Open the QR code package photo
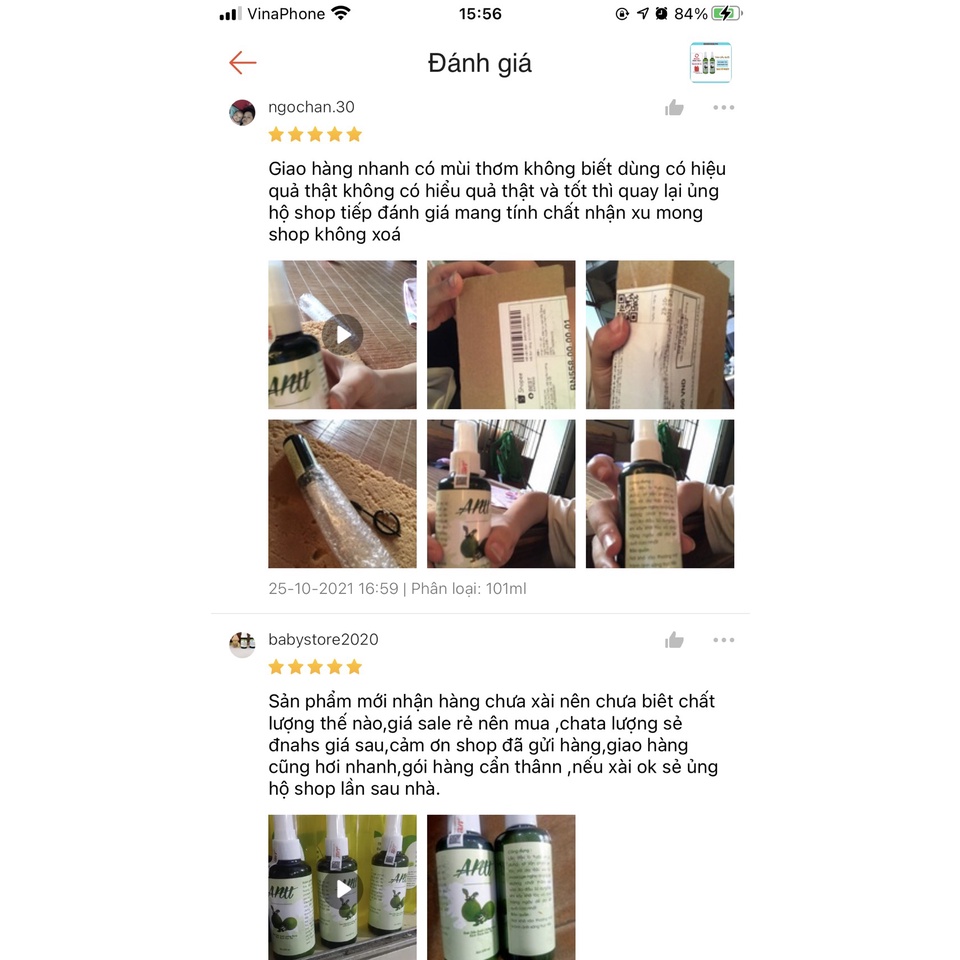Image resolution: width=960 pixels, height=960 pixels. click(x=660, y=335)
